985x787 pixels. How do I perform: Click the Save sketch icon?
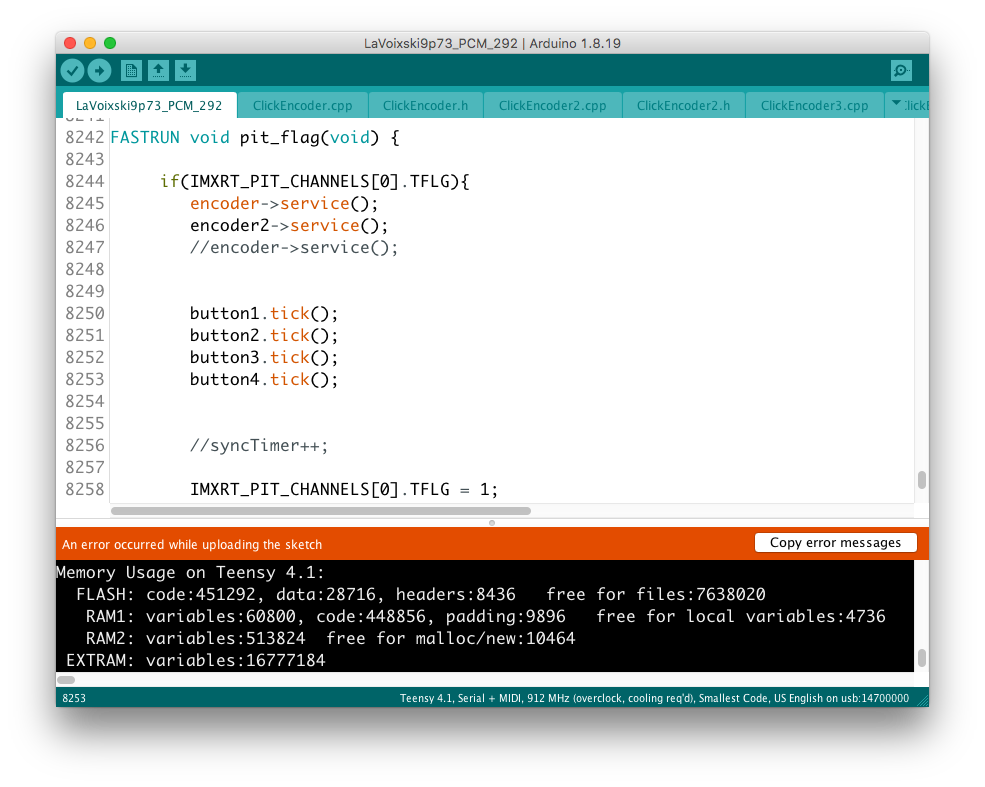point(185,70)
